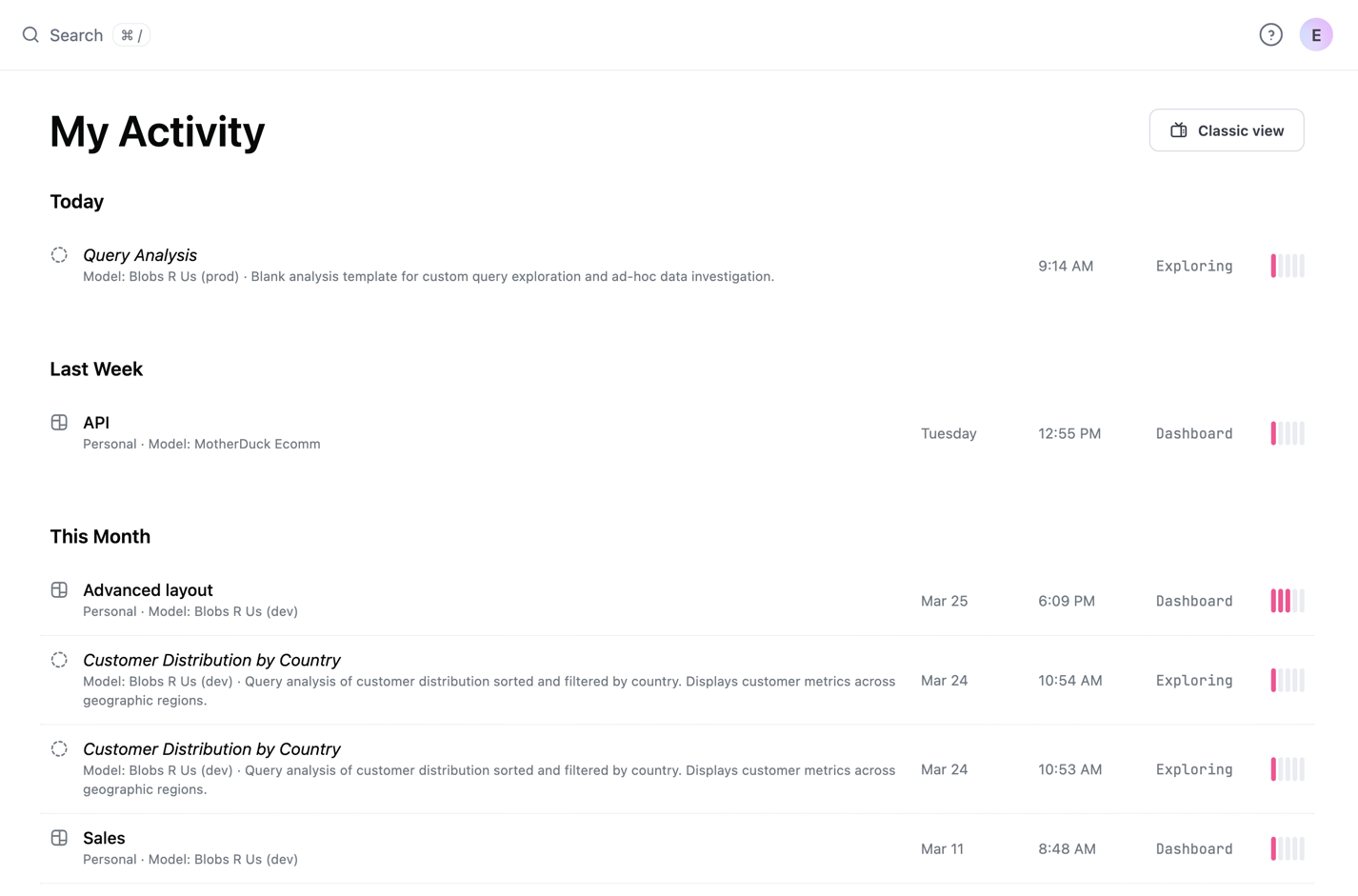Open the Query Analysis activity entry

[140, 255]
